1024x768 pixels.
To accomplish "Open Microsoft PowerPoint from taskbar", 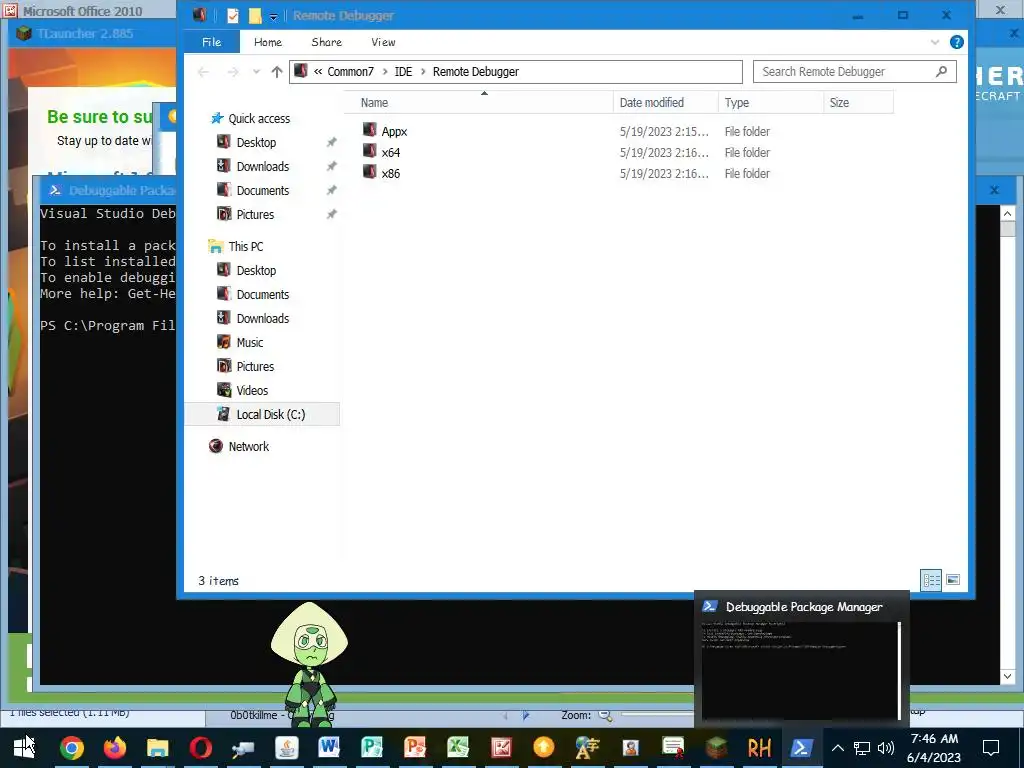I will (x=415, y=748).
